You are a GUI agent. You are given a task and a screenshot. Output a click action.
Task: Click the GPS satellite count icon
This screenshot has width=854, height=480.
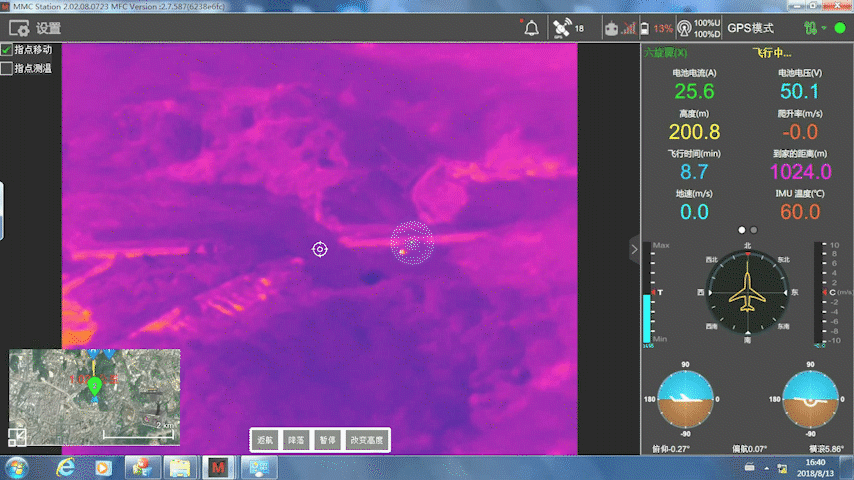[x=562, y=28]
